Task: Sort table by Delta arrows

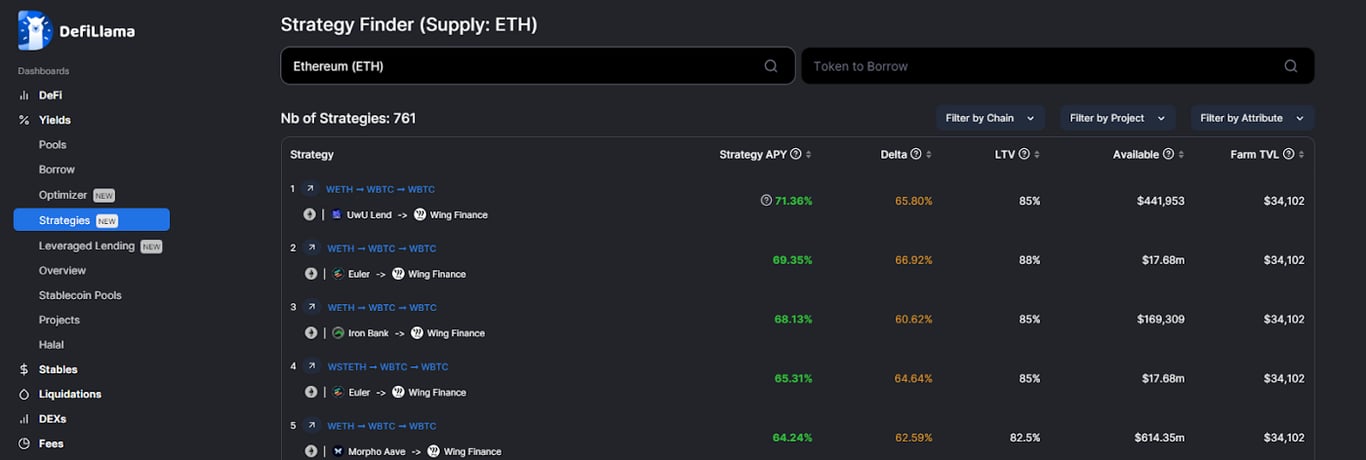Action: (929, 155)
